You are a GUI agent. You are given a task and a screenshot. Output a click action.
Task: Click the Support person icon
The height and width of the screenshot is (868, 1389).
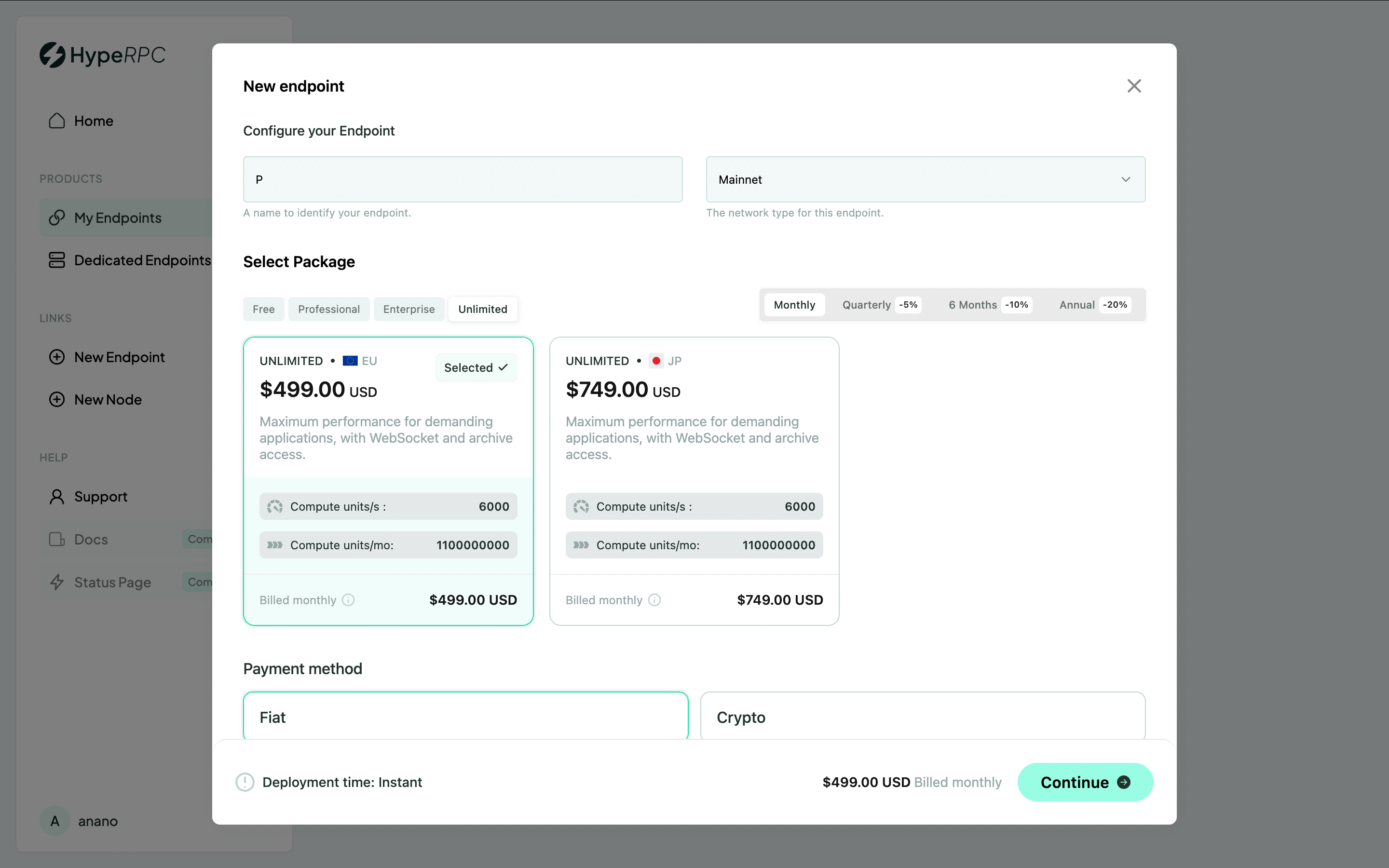(57, 497)
